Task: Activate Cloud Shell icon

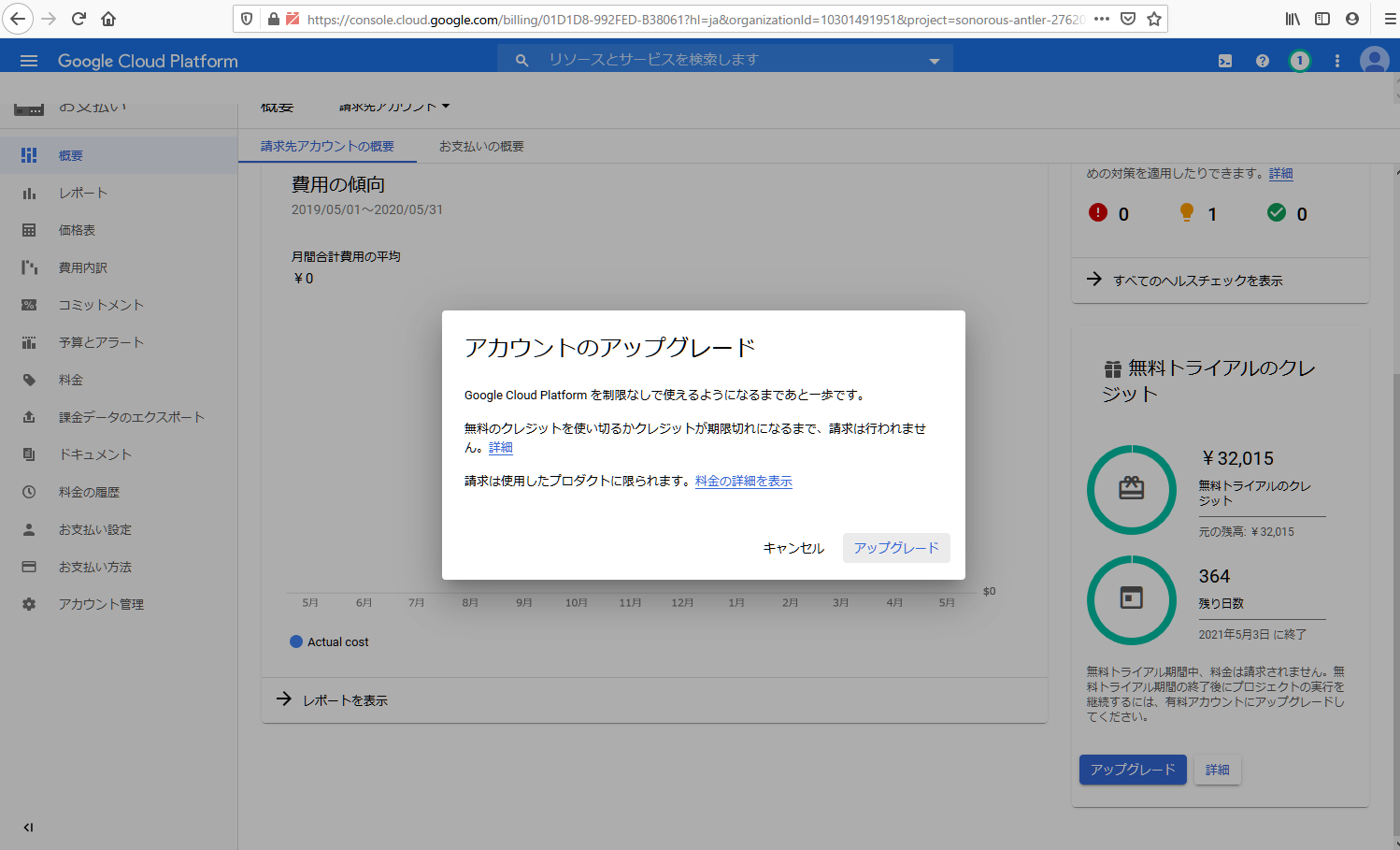Action: (1225, 61)
